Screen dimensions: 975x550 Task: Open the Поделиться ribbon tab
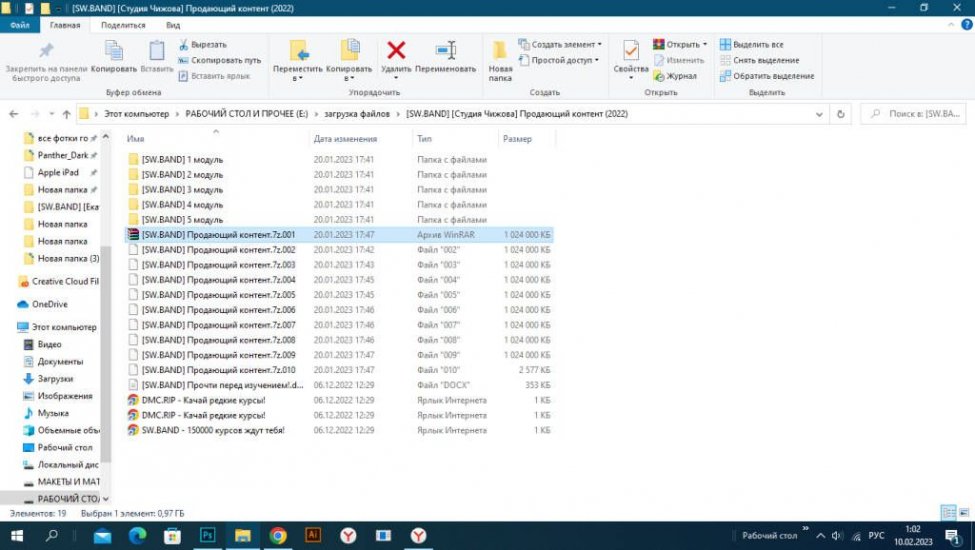pos(123,25)
